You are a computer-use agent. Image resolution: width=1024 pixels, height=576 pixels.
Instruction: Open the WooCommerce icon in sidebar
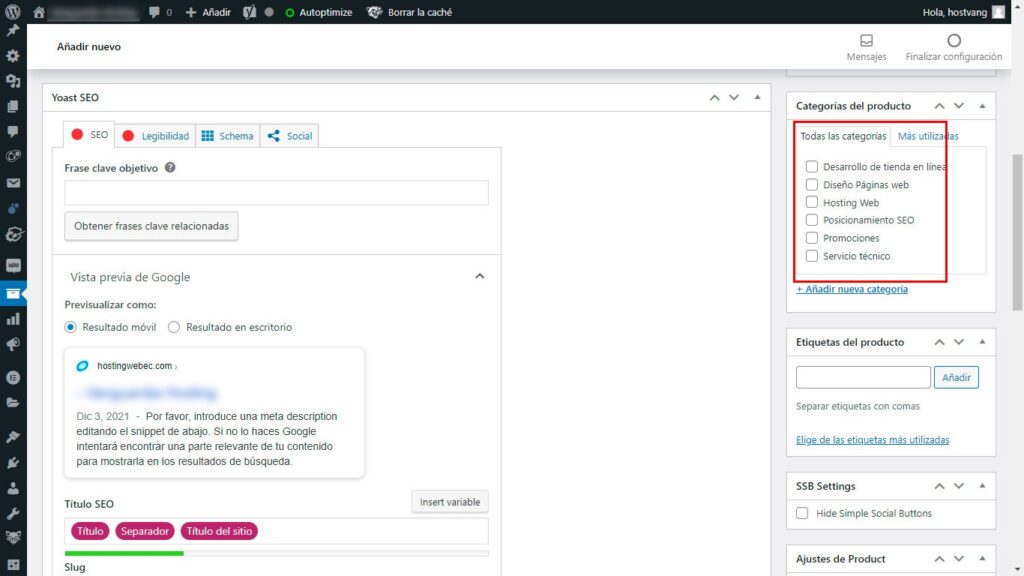click(13, 267)
